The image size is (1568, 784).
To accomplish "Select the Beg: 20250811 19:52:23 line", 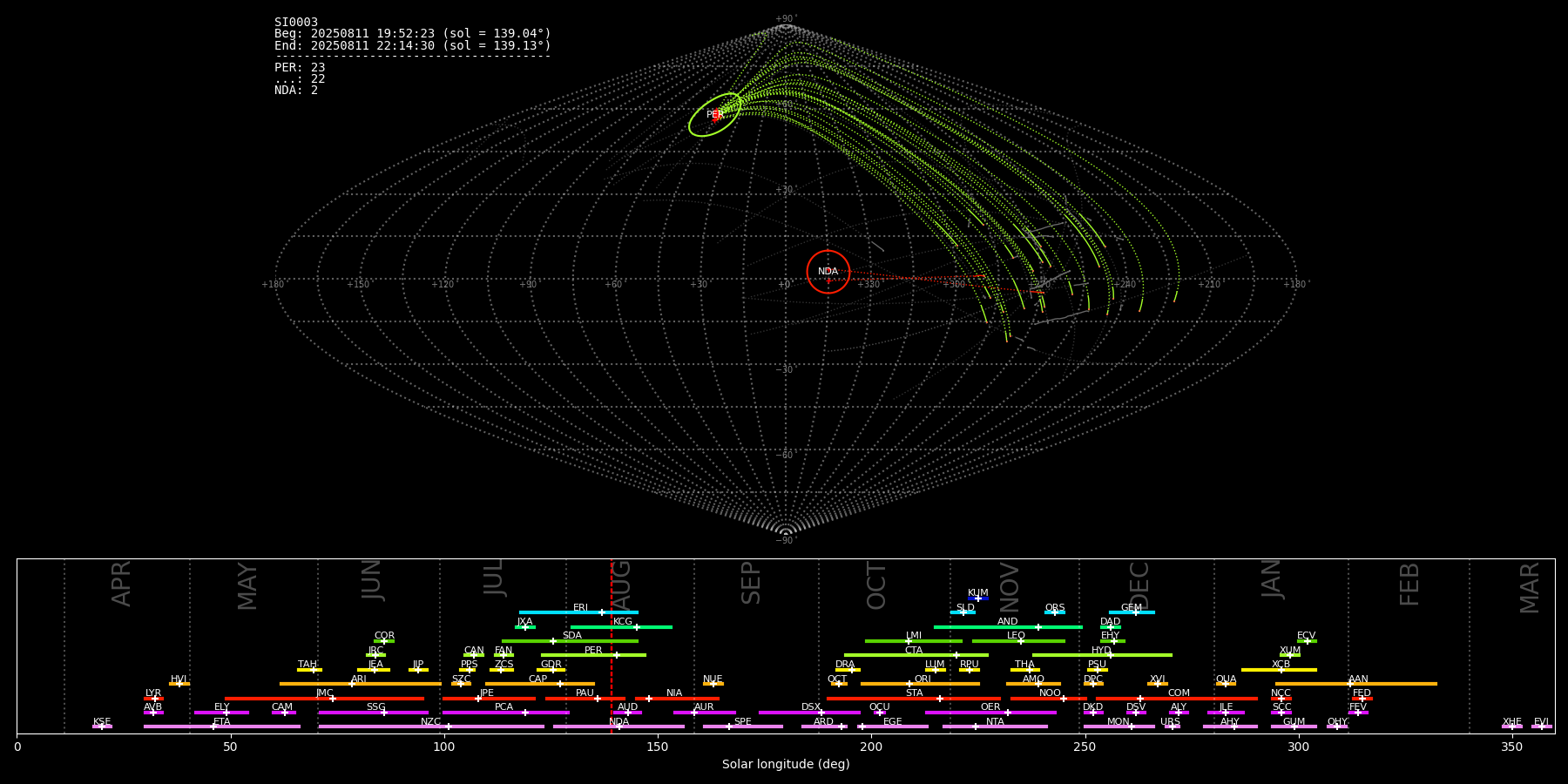I will click(x=413, y=34).
